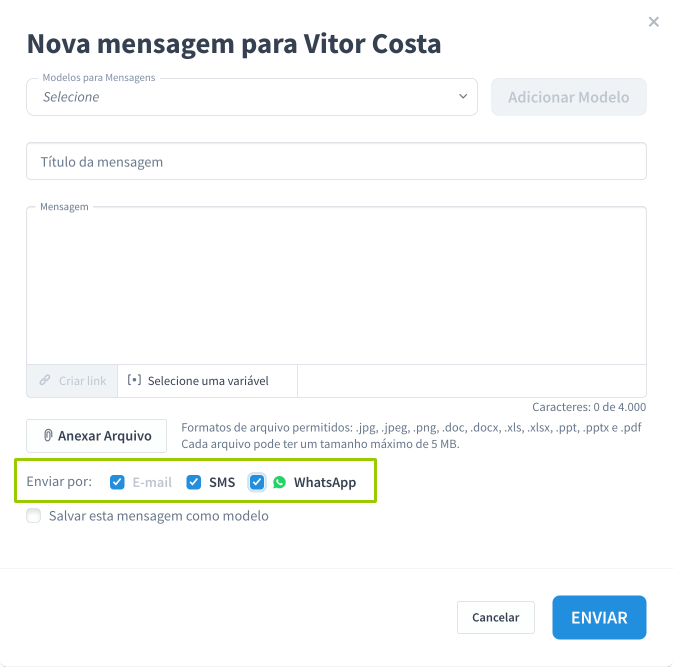Open the Selecione template dropdown
The width and height of the screenshot is (673, 667).
tap(252, 97)
